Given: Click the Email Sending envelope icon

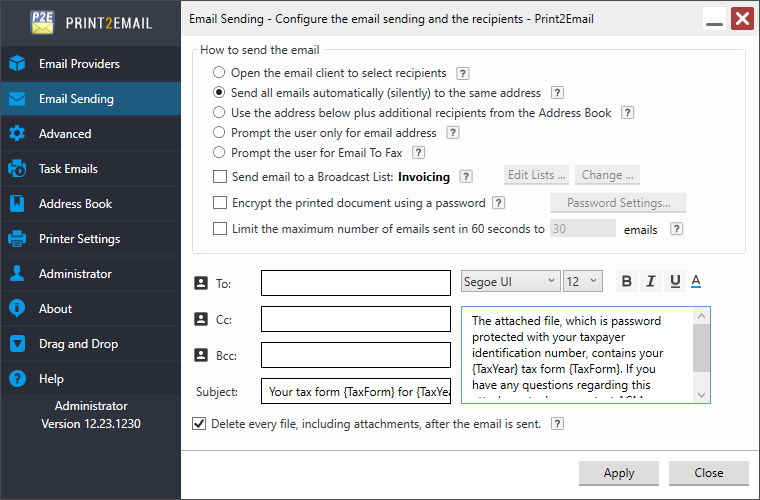Looking at the screenshot, I should point(17,99).
